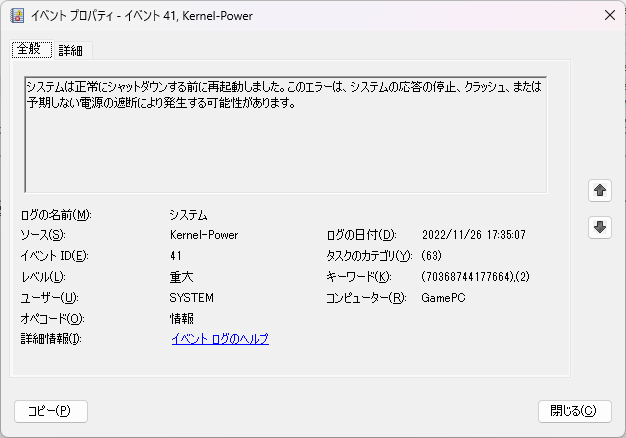Click the タスクのカテゴリ(Y) label
Image resolution: width=626 pixels, height=438 pixels.
[x=369, y=256]
